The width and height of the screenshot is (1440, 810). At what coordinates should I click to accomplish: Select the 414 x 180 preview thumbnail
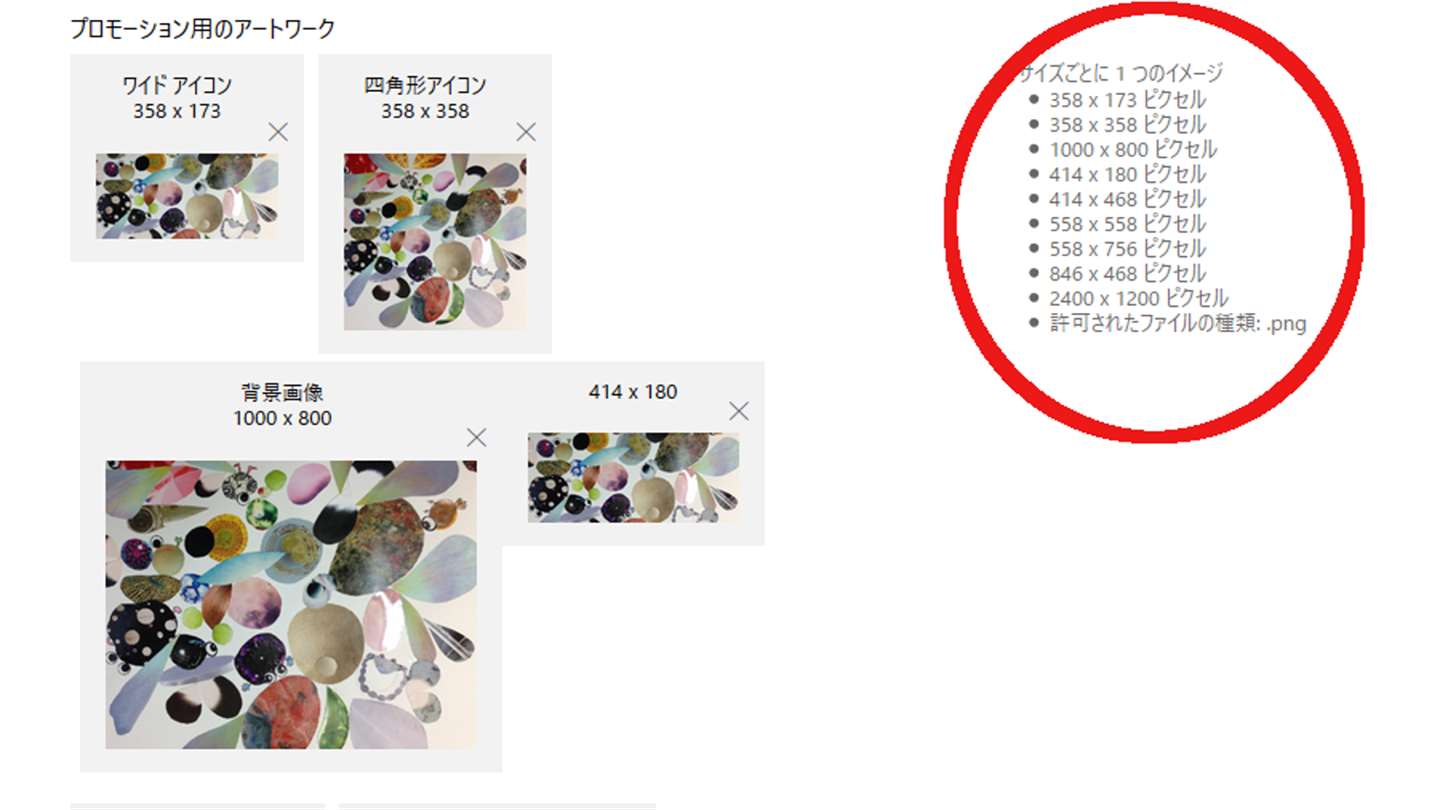coord(634,478)
